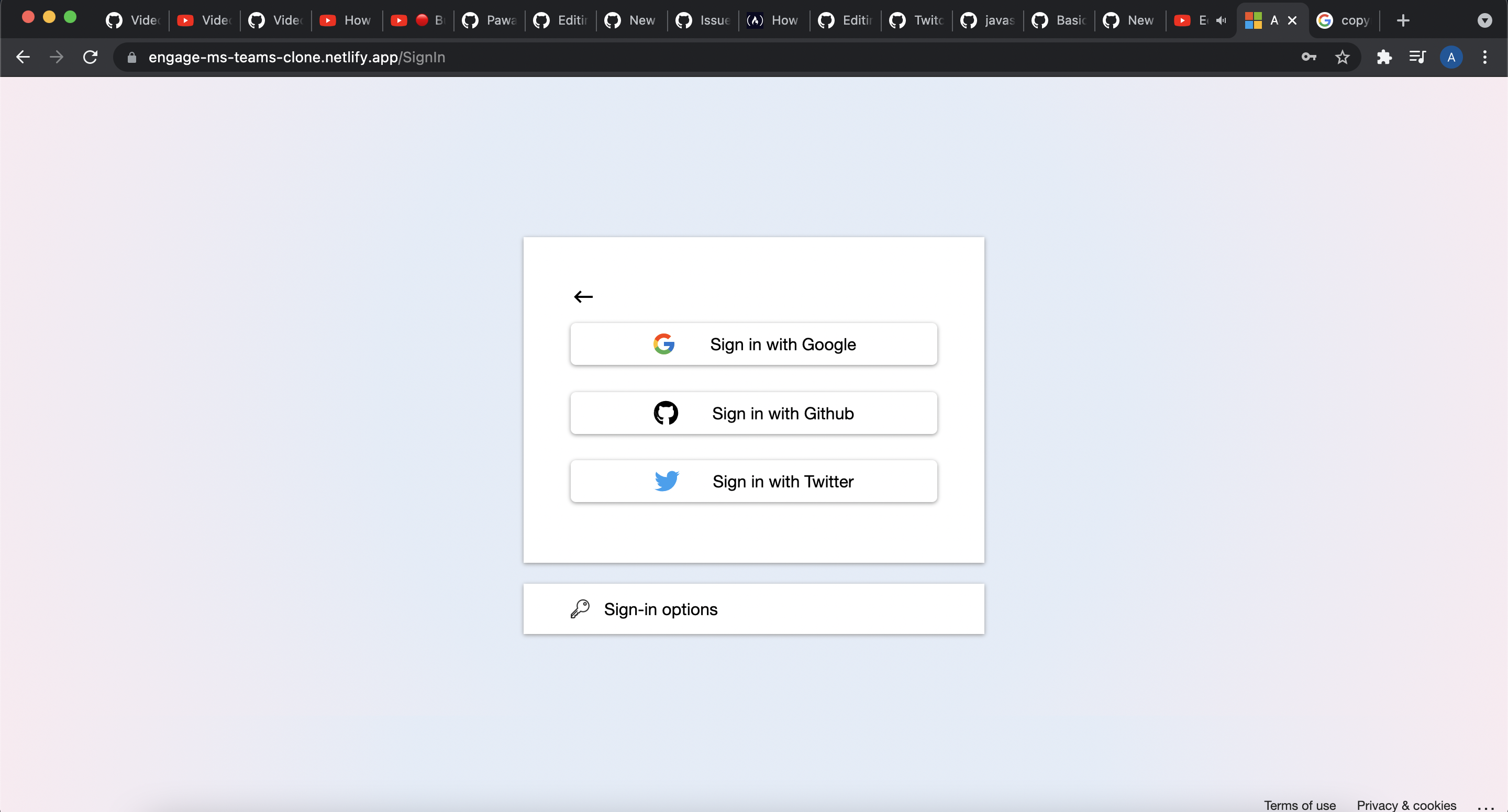Mute the playing YouTube tab

pos(1221,20)
